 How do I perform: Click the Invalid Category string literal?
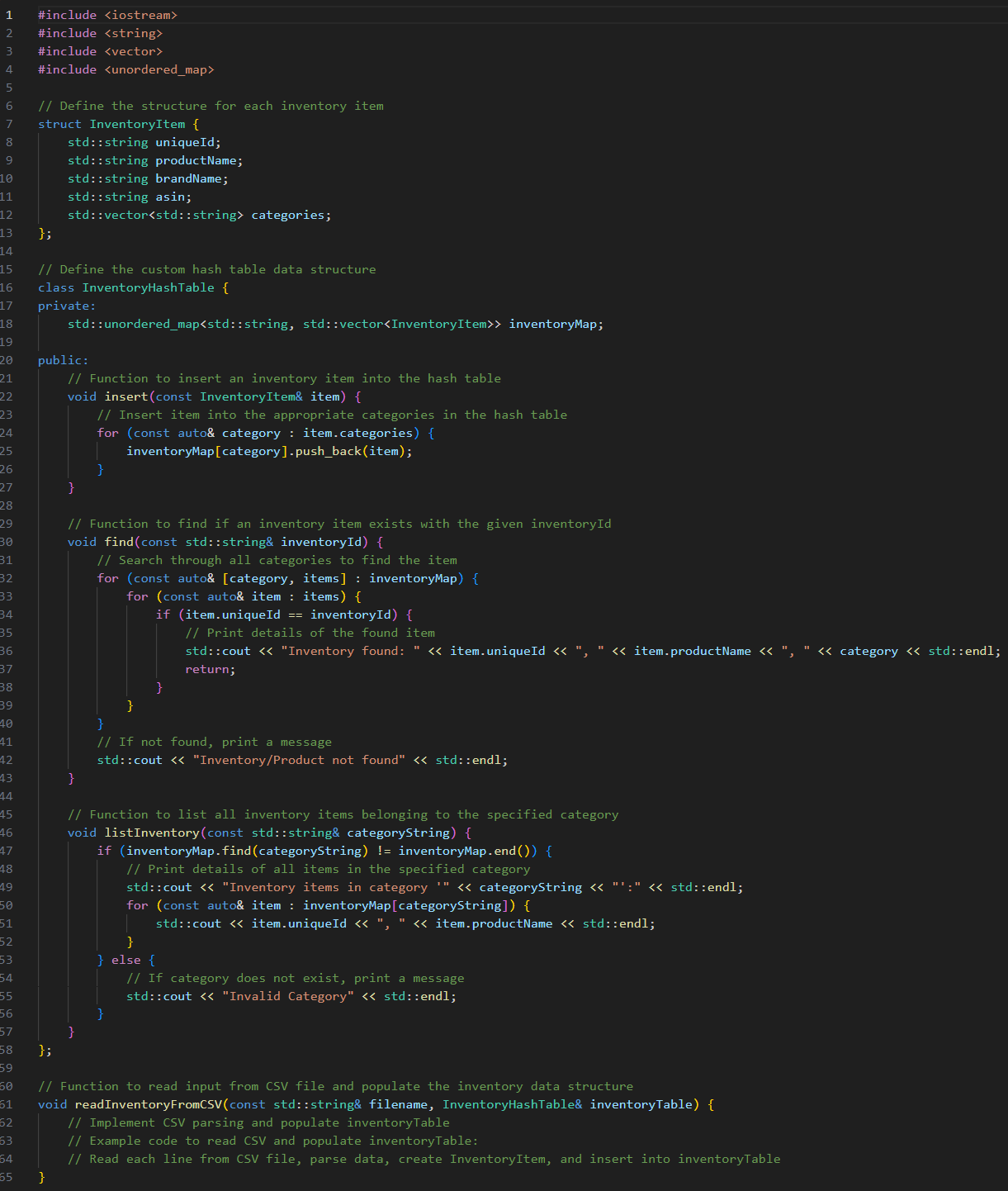tap(290, 995)
